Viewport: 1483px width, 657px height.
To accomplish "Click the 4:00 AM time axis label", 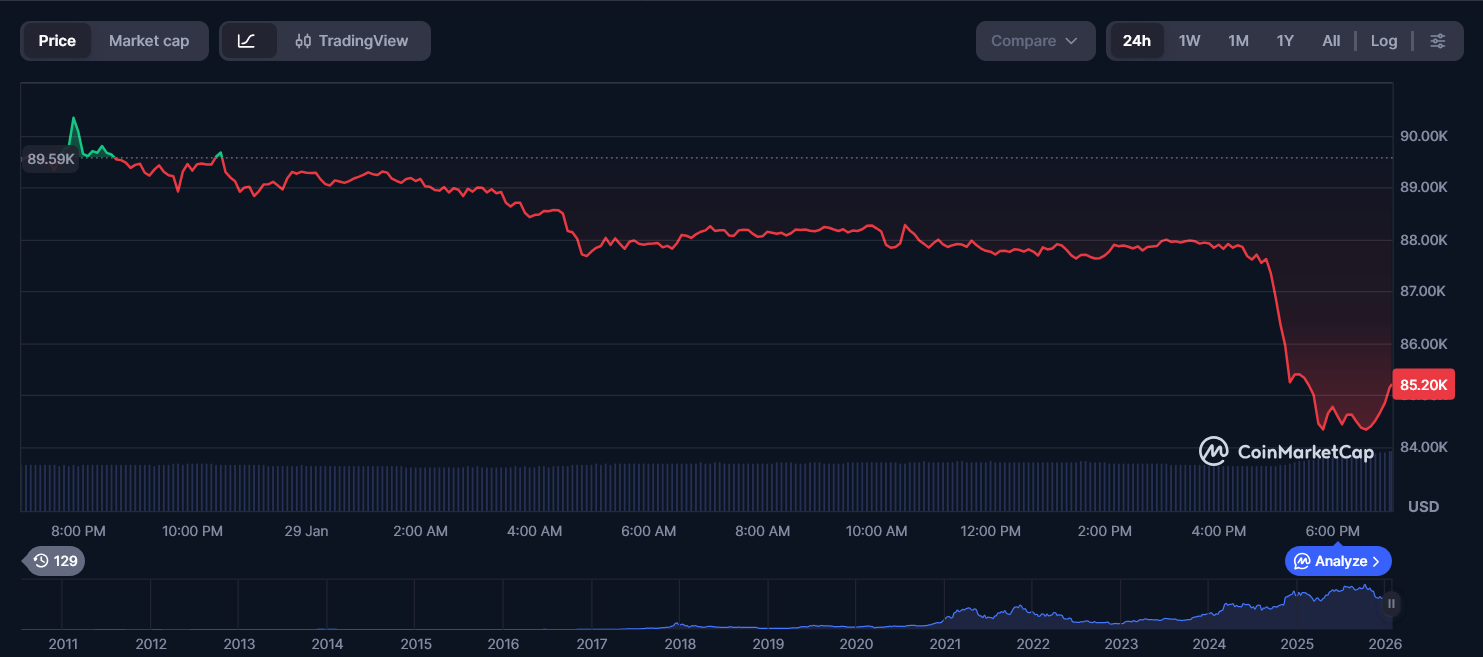I will pos(534,531).
